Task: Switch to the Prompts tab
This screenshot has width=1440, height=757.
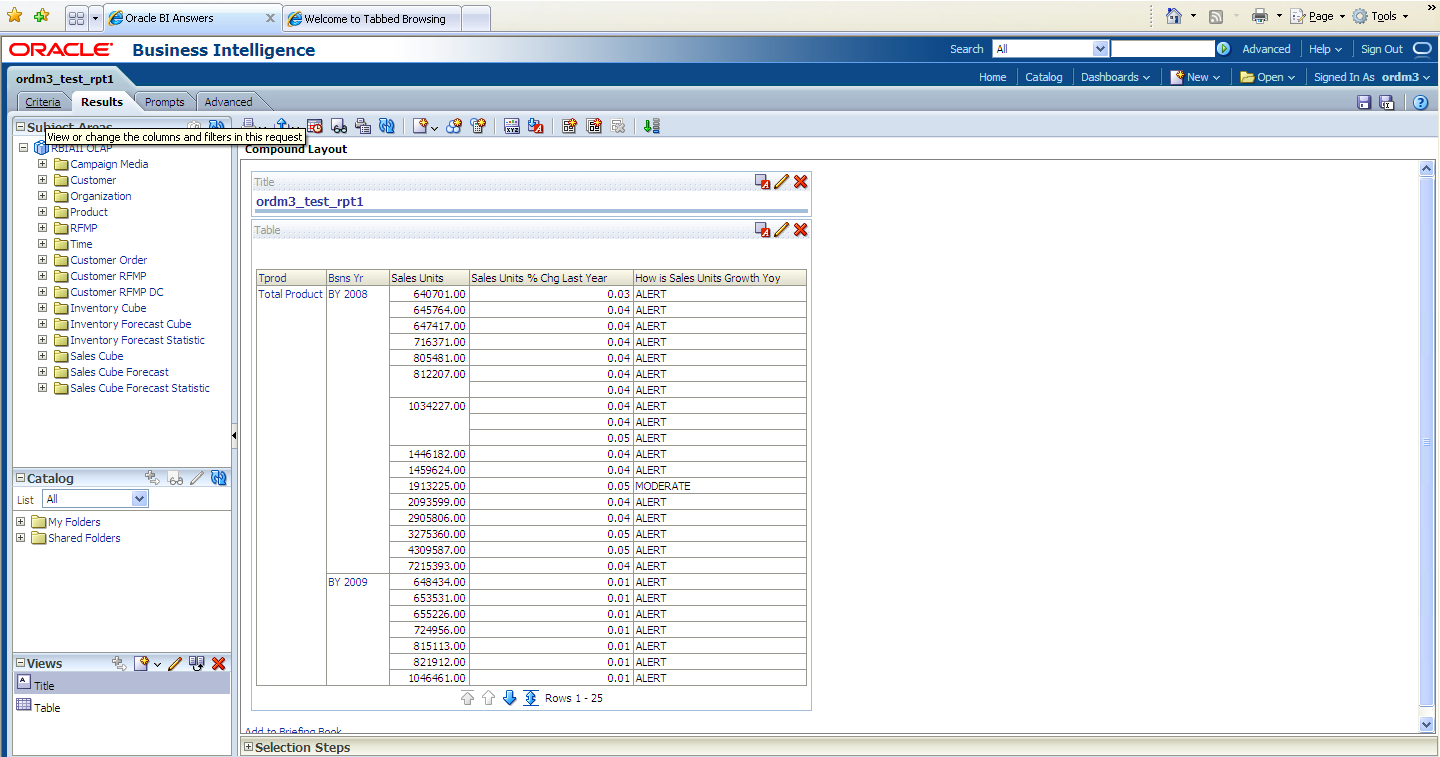Action: [164, 102]
